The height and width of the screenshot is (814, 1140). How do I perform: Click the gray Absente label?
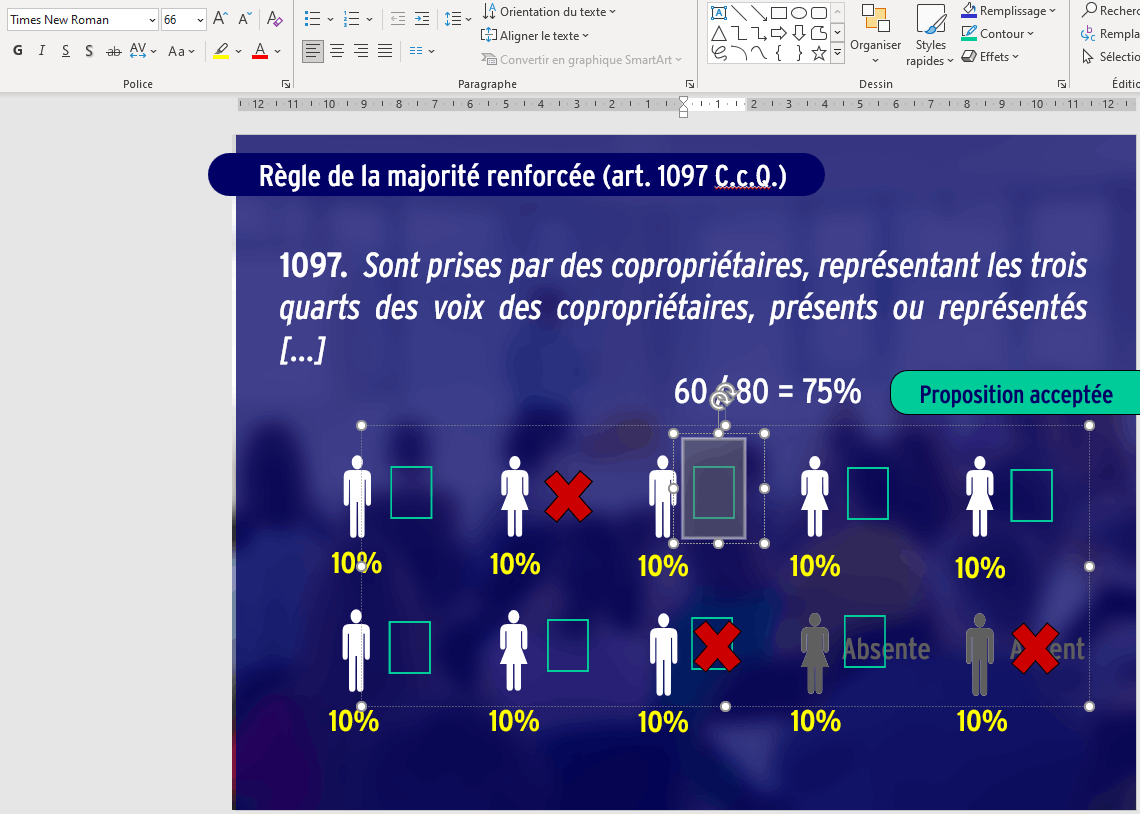(886, 649)
